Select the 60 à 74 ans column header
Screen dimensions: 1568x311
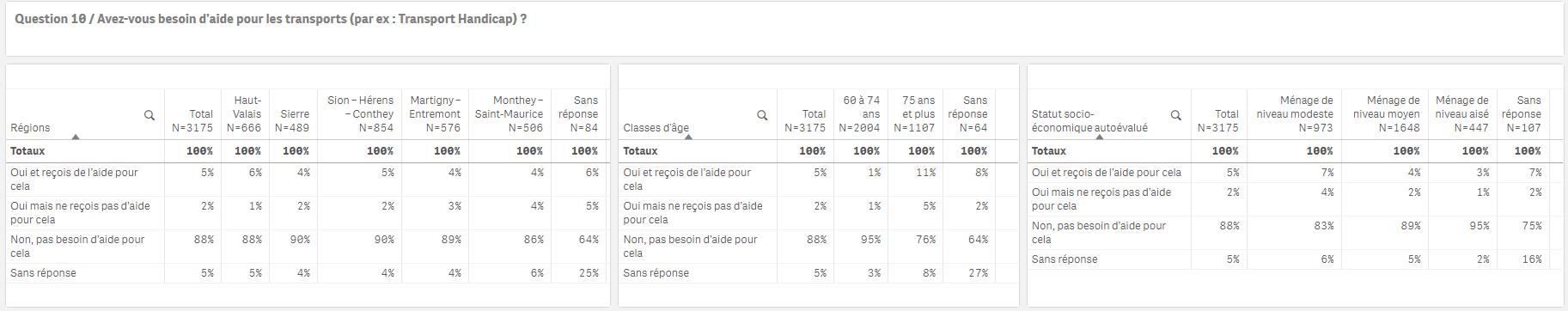coord(859,114)
